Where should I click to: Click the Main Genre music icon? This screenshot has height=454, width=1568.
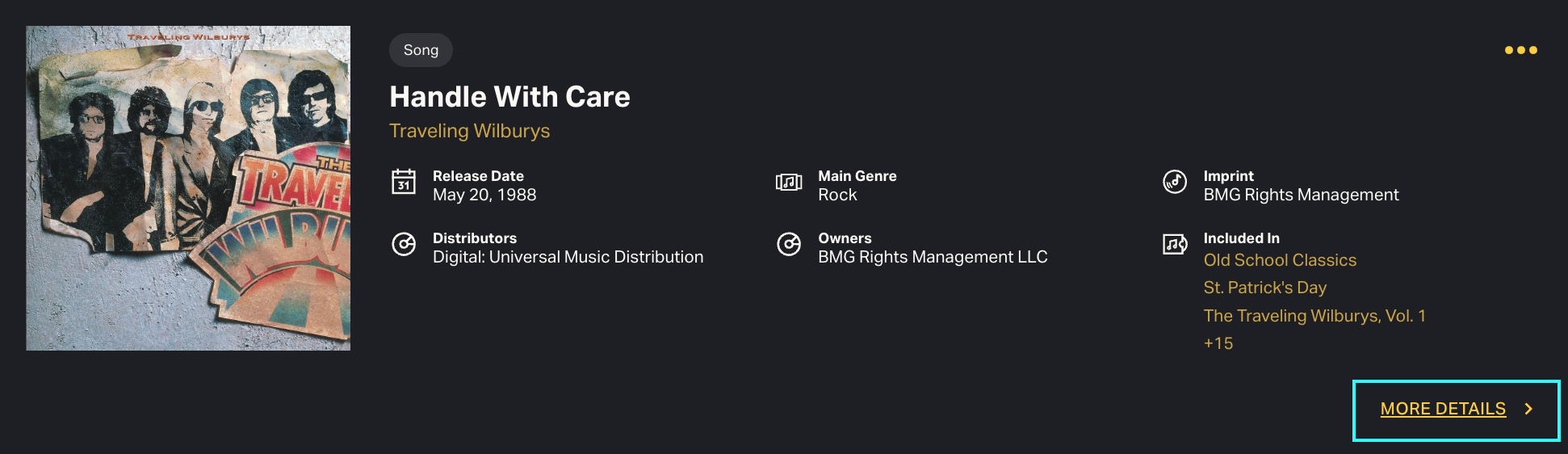click(788, 182)
